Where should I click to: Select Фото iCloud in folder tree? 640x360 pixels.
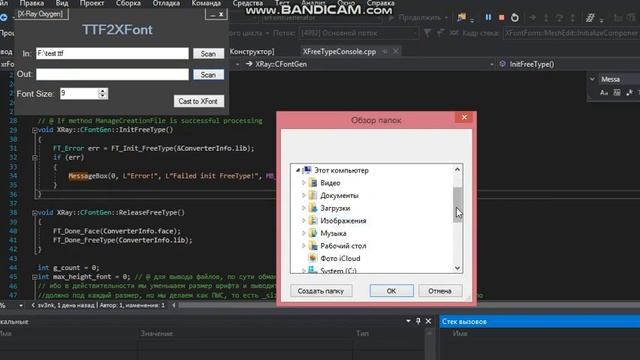point(340,258)
